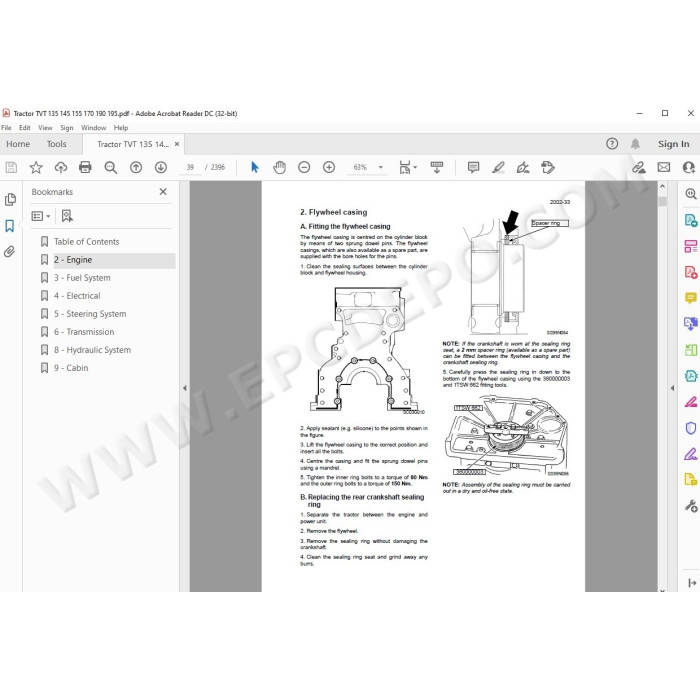Open the Help menu
This screenshot has height=700, width=700.
[121, 128]
